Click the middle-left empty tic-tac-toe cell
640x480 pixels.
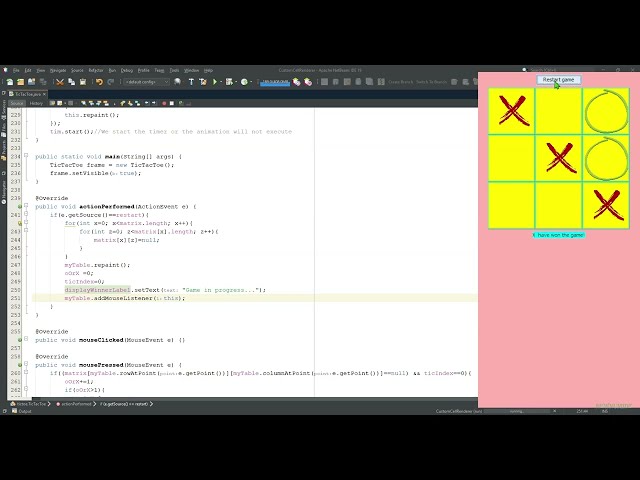[x=511, y=158]
